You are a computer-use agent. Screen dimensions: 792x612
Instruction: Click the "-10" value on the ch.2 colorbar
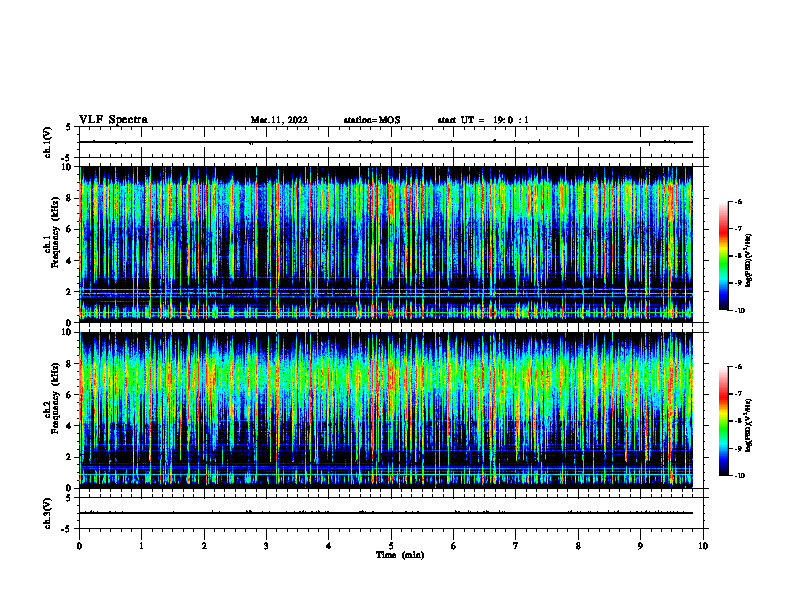pos(739,476)
